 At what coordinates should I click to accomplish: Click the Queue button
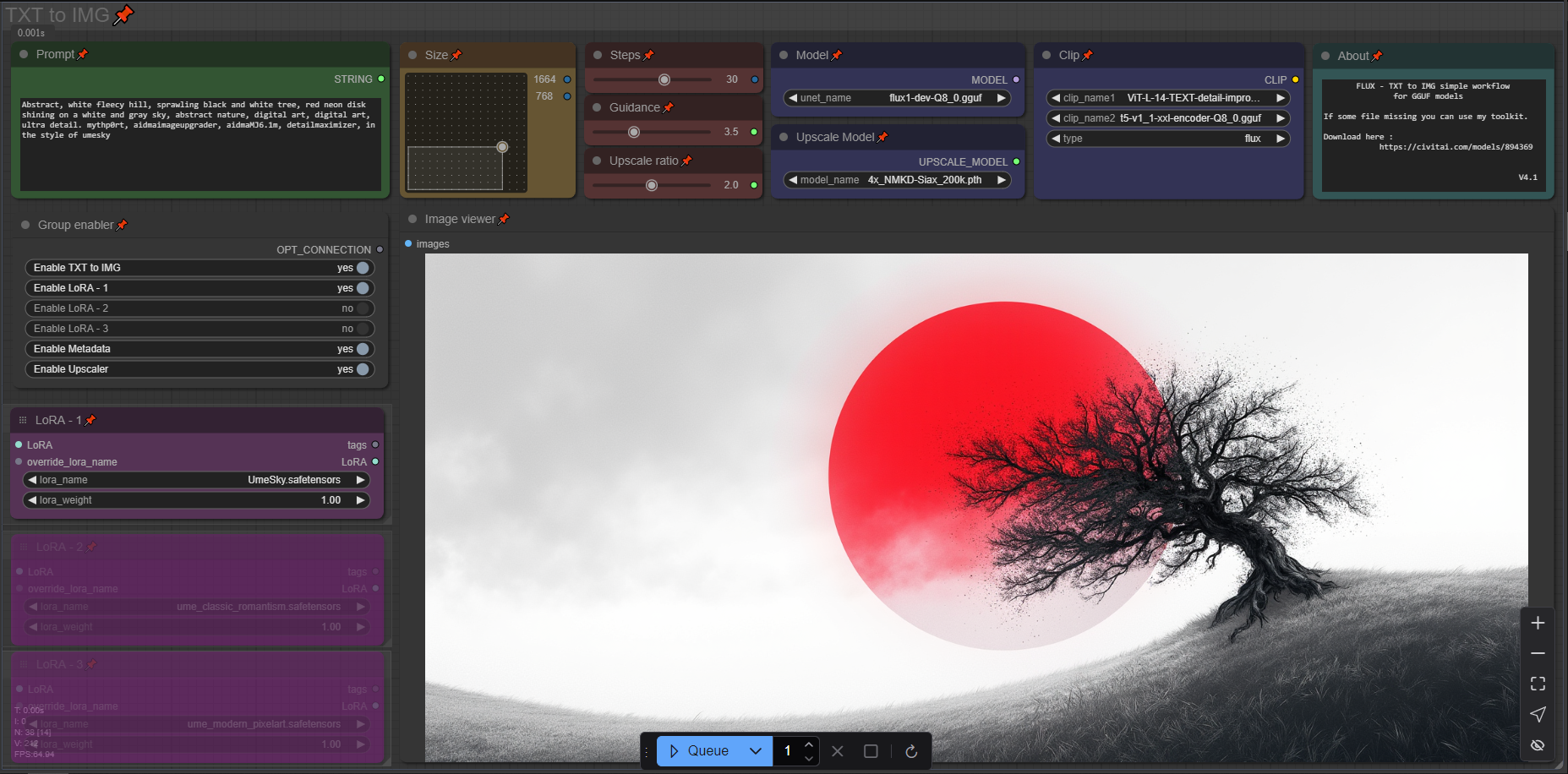point(700,751)
